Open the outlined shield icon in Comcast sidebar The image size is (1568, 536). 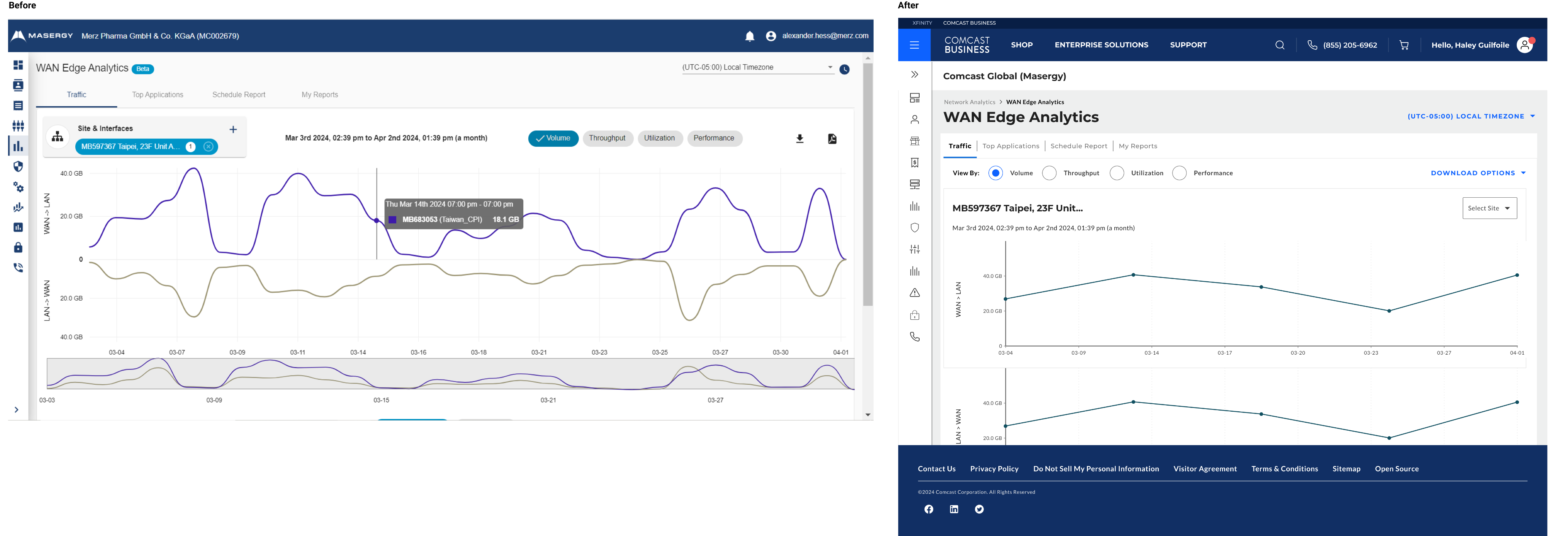click(x=915, y=228)
